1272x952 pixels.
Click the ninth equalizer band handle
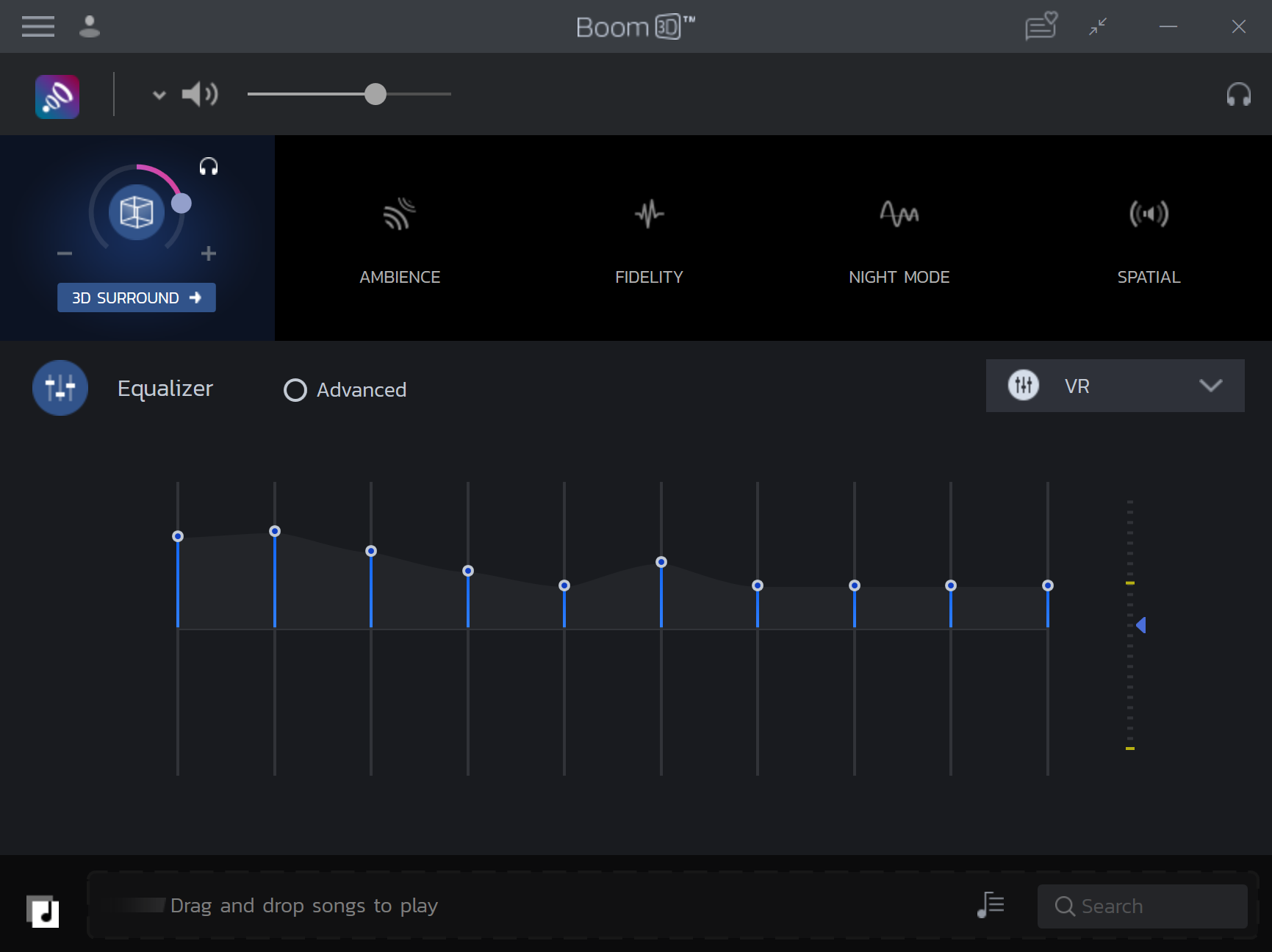tap(951, 585)
